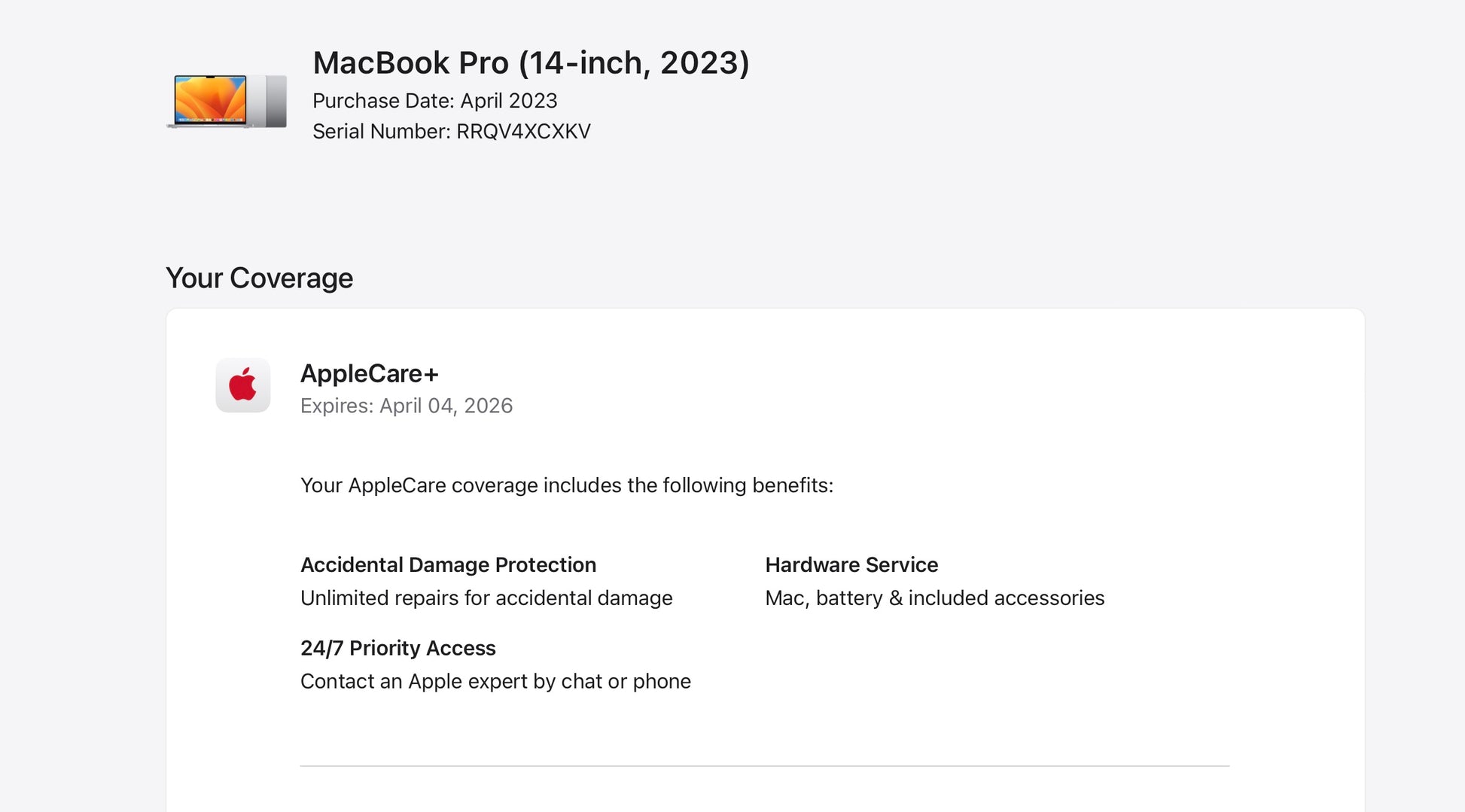Click the MacBook Pro orange wallpaper screen image
This screenshot has width=1465, height=812.
pyautogui.click(x=210, y=99)
